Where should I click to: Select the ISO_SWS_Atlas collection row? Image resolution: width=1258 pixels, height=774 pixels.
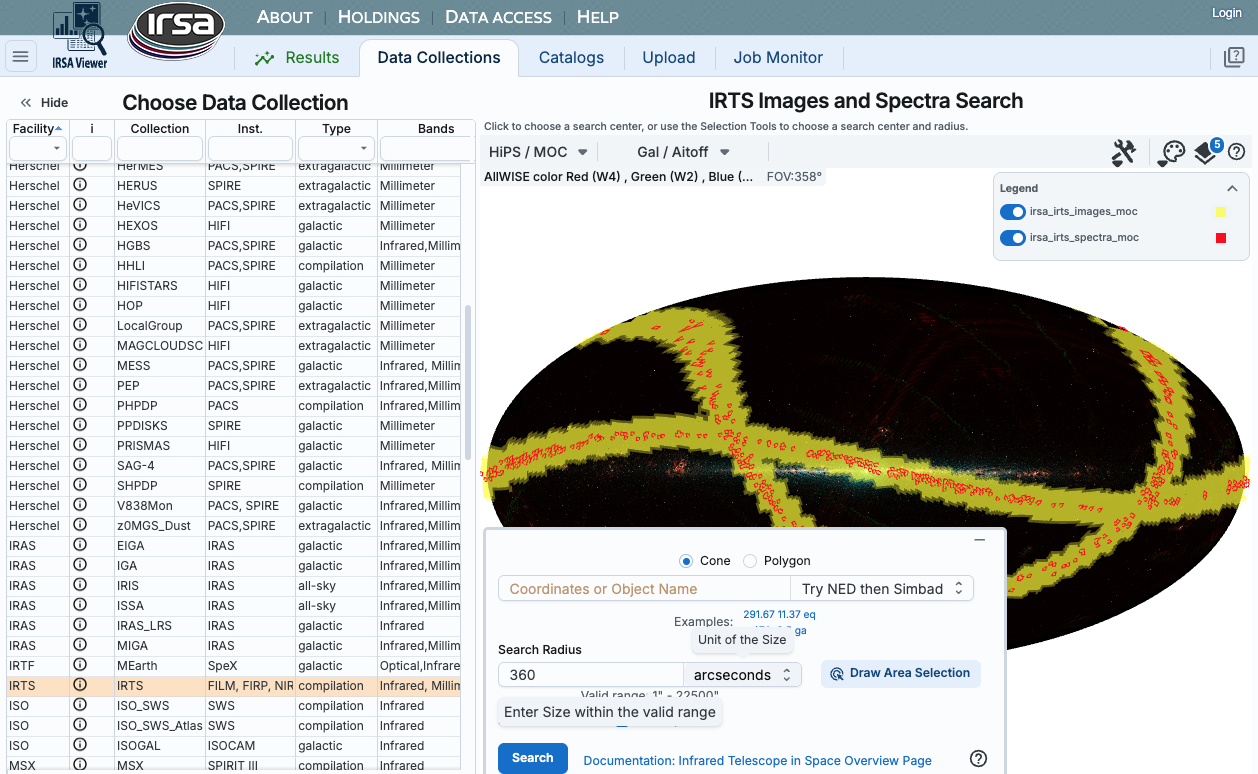[234, 725]
